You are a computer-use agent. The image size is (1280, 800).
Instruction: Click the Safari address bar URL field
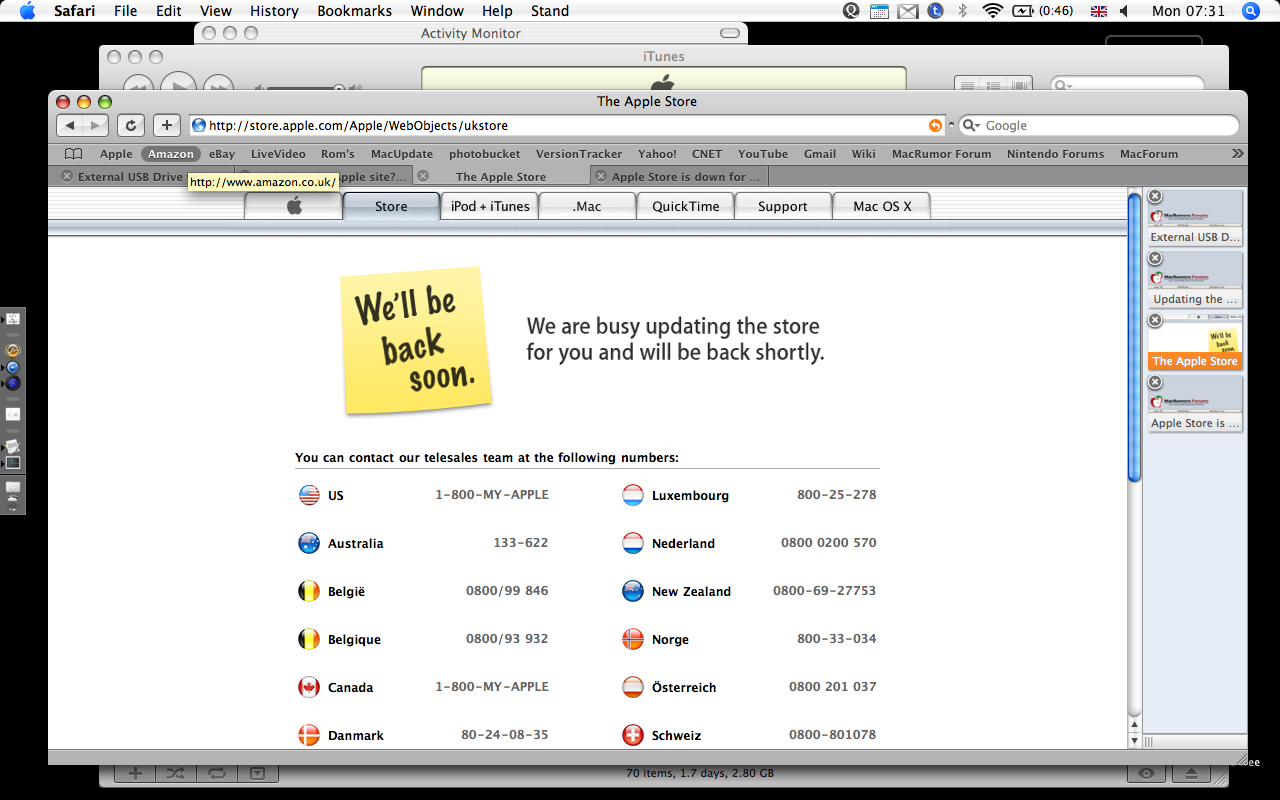pyautogui.click(x=567, y=125)
